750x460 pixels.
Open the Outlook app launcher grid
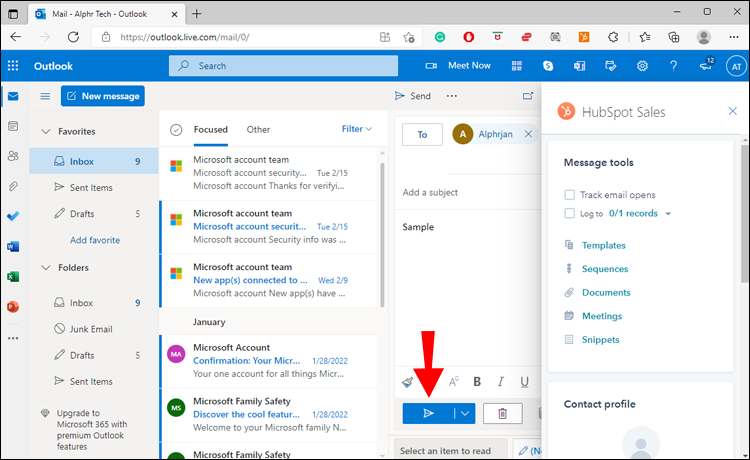click(13, 66)
